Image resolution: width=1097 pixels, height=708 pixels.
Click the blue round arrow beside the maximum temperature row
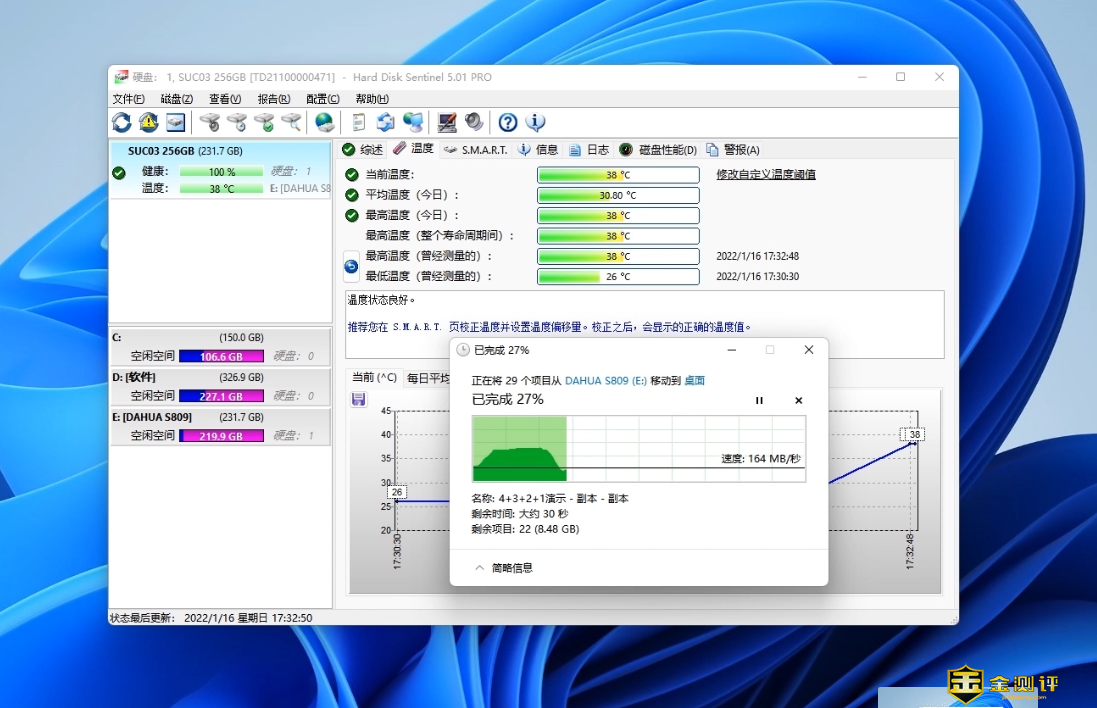[x=351, y=266]
